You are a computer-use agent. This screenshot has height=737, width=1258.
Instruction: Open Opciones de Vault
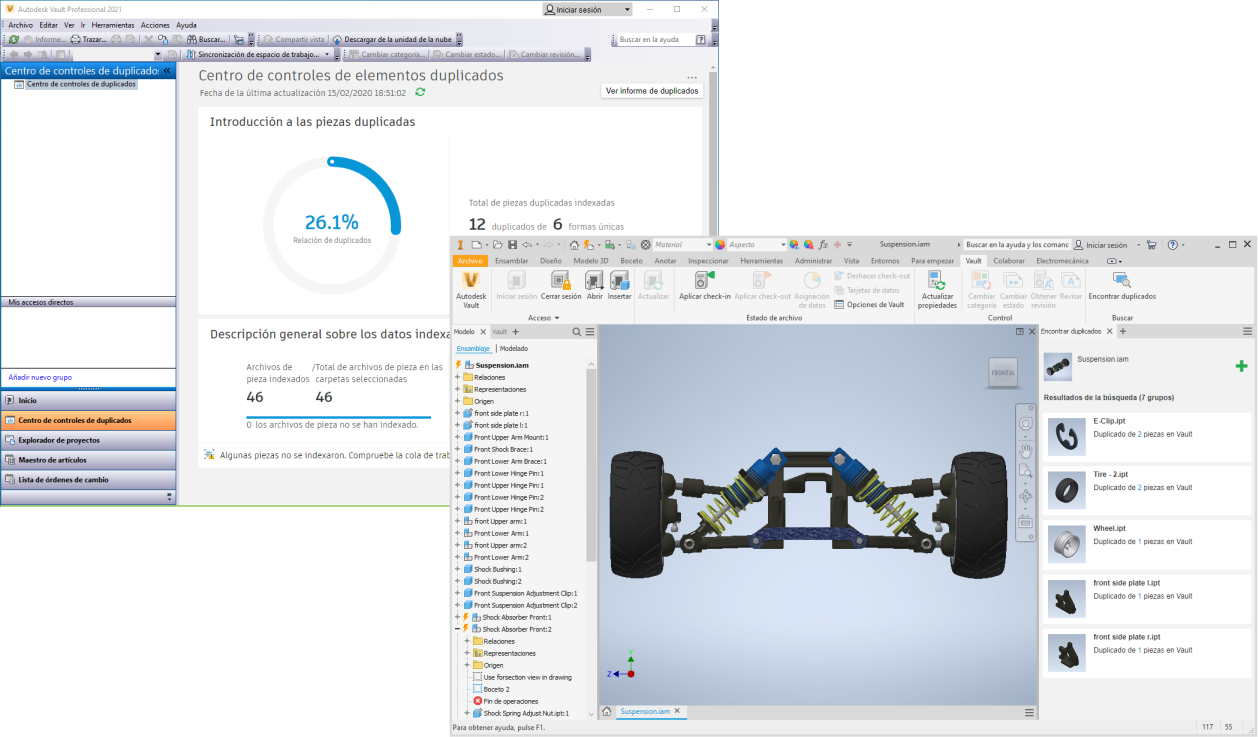[x=868, y=304]
